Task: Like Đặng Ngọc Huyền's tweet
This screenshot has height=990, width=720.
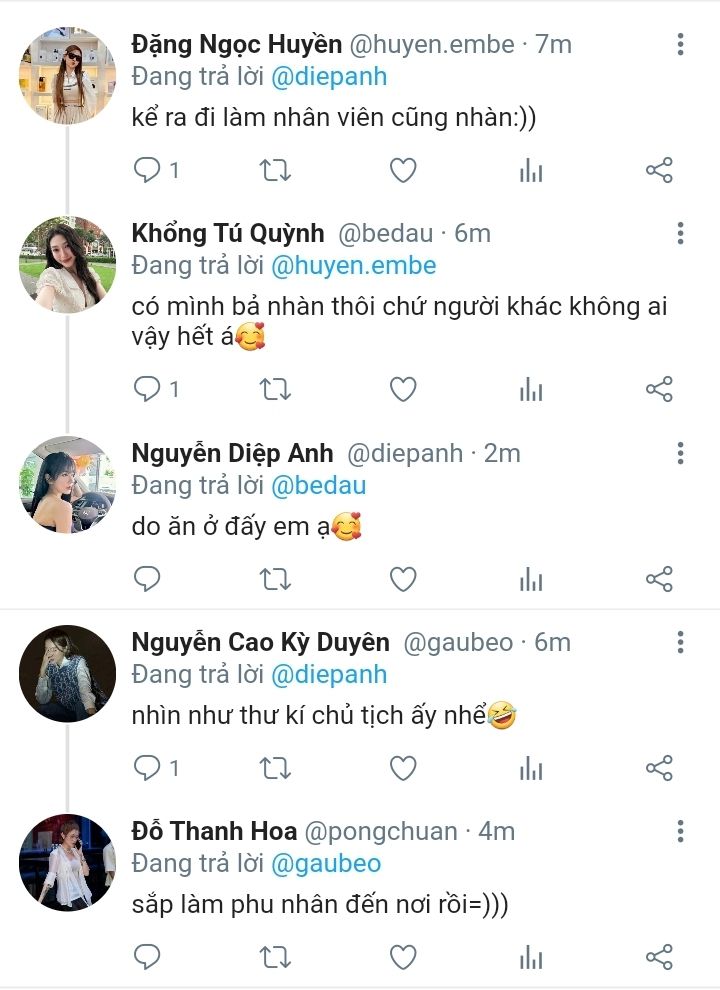Action: click(x=403, y=170)
